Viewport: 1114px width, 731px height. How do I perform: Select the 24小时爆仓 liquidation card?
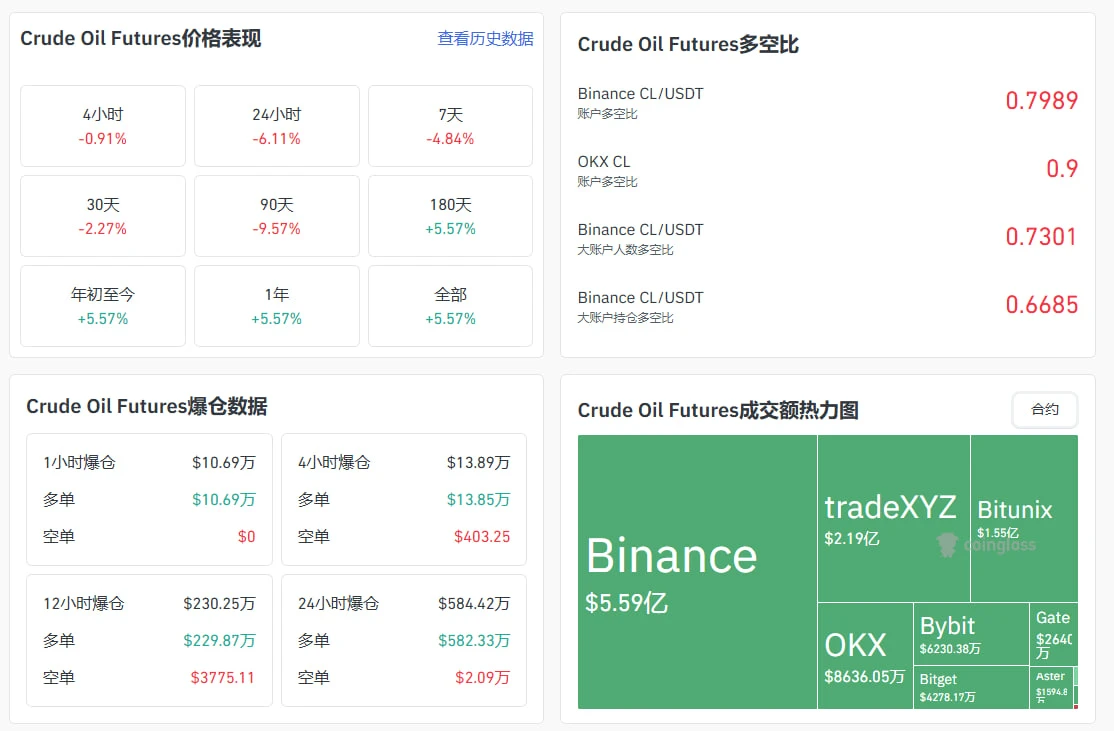pyautogui.click(x=404, y=641)
